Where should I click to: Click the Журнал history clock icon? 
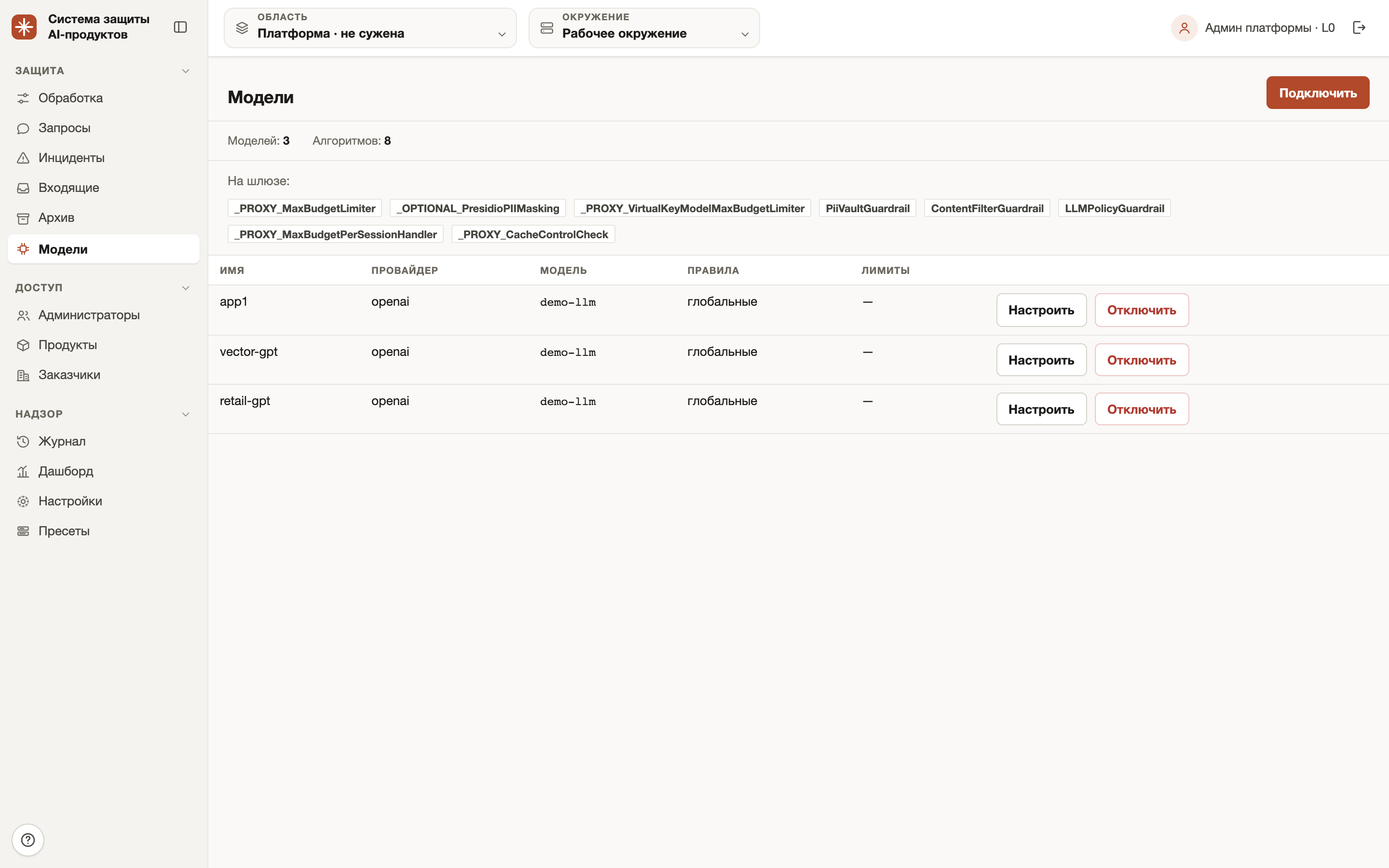click(23, 441)
